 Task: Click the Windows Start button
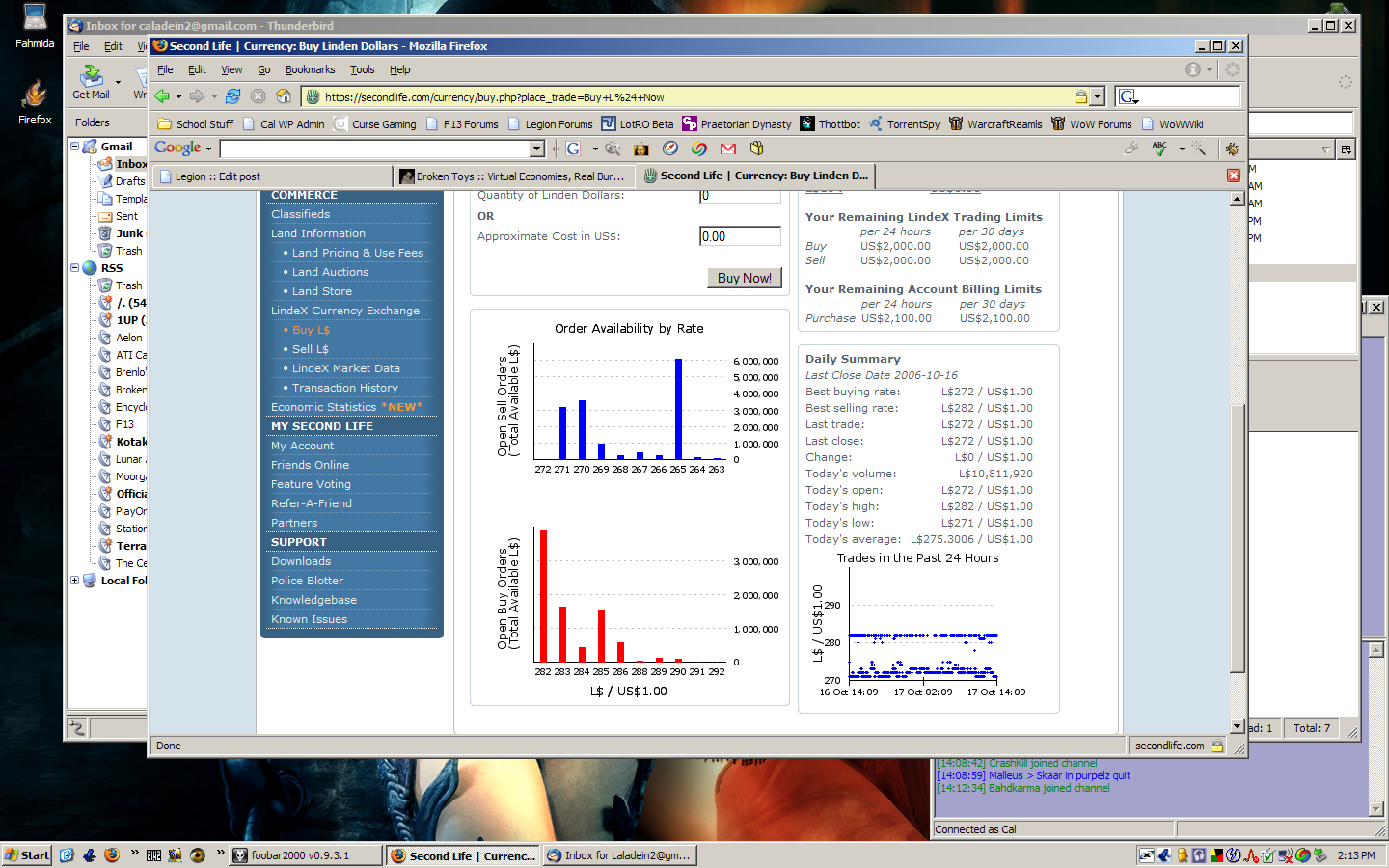point(27,855)
